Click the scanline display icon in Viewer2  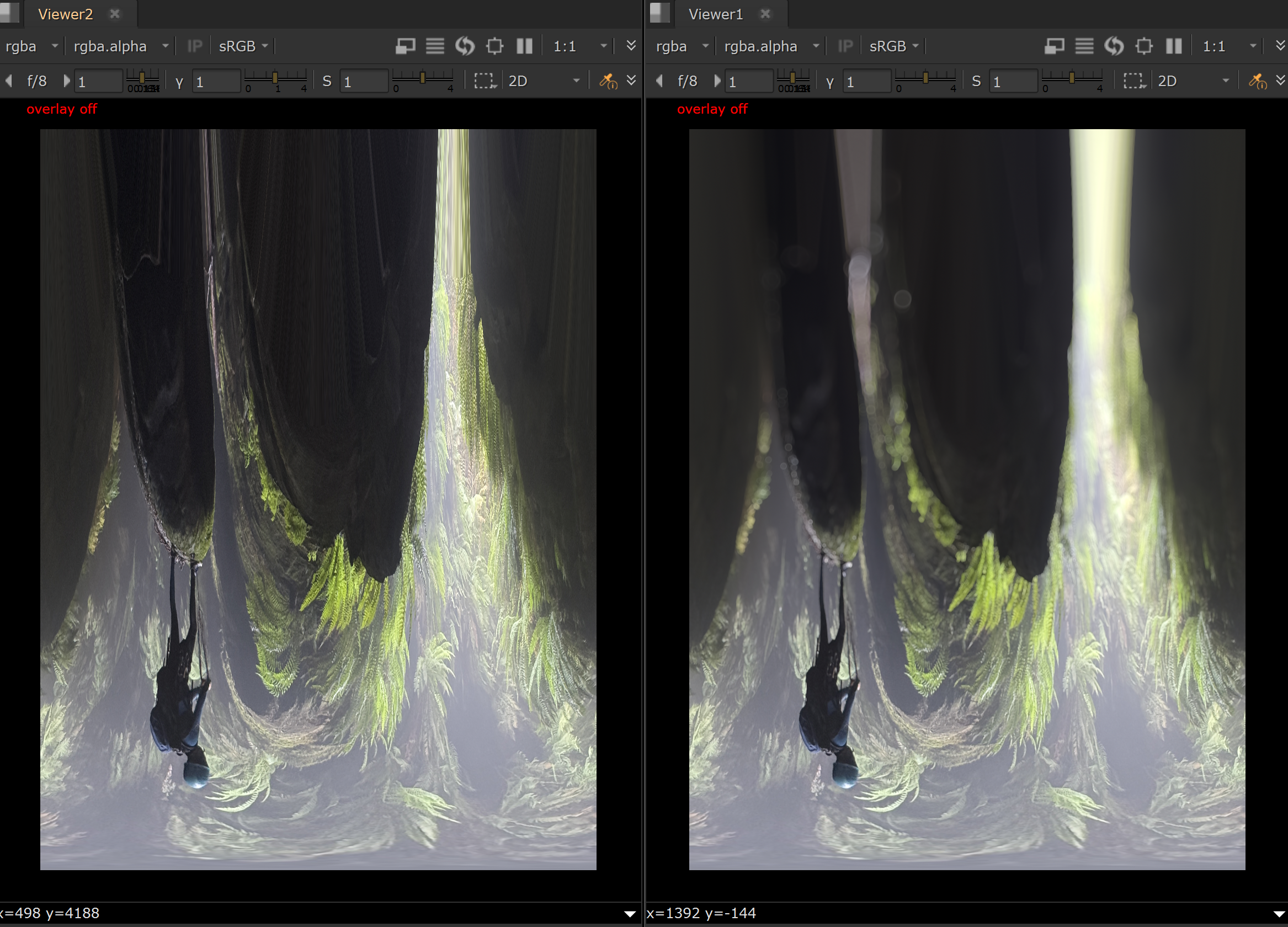point(435,46)
